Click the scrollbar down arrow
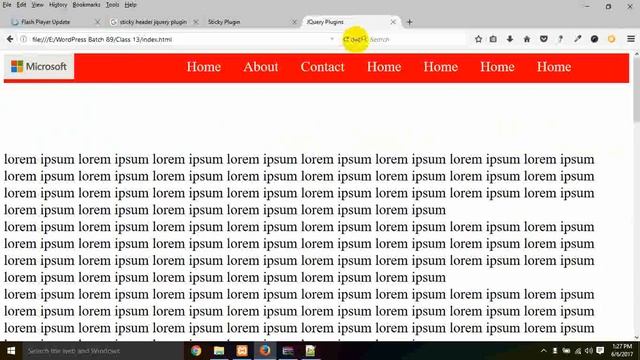Viewport: 640px width, 360px height. [637, 338]
